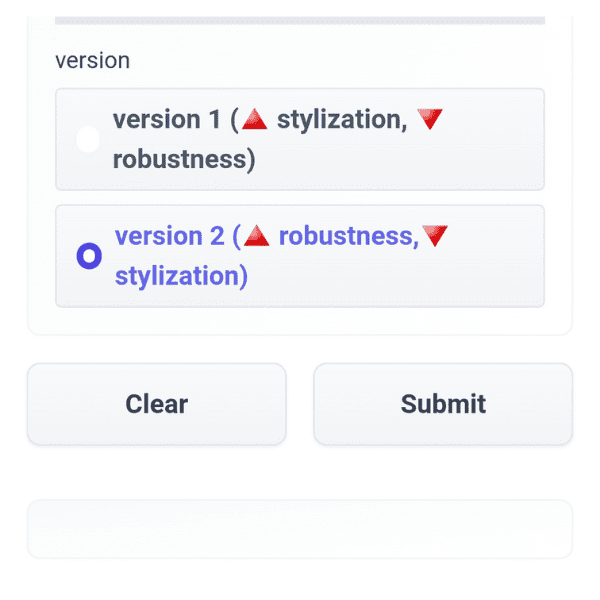Click blank space inside the version 1 card
Image resolution: width=600 pixels, height=600 pixels.
pos(420,162)
